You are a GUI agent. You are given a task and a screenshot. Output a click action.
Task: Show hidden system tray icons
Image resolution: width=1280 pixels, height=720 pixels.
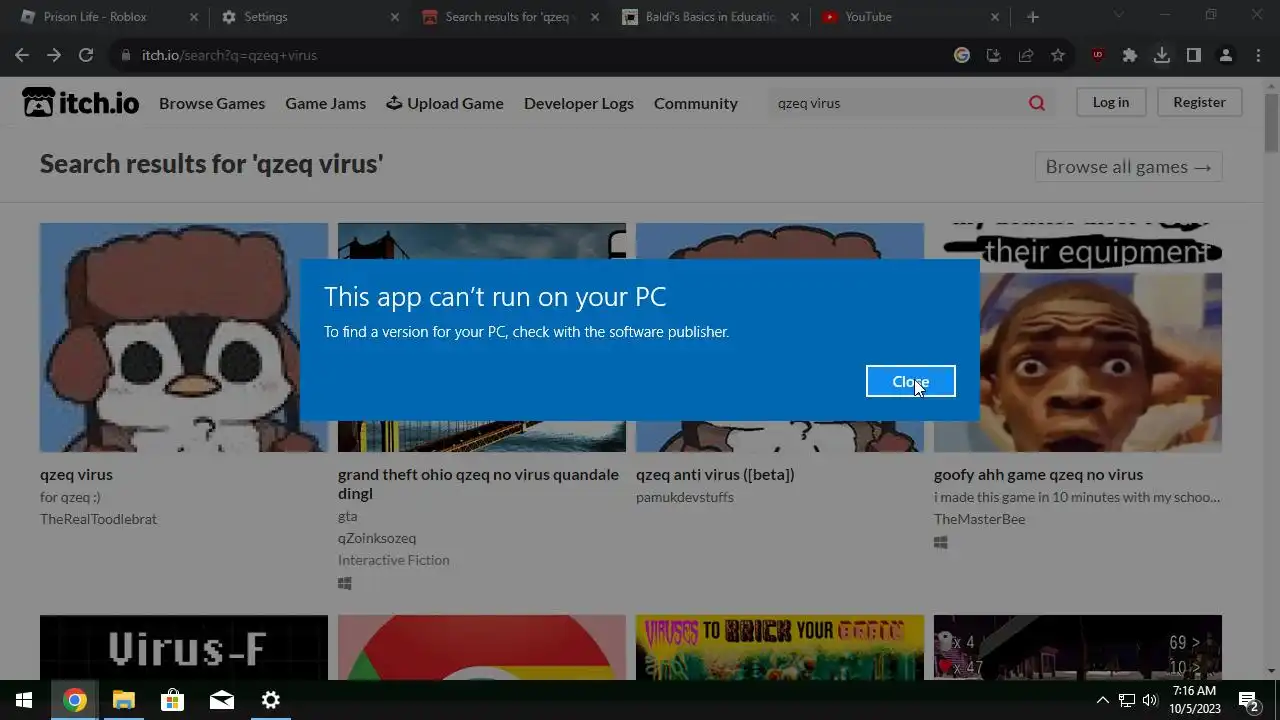tap(1102, 700)
